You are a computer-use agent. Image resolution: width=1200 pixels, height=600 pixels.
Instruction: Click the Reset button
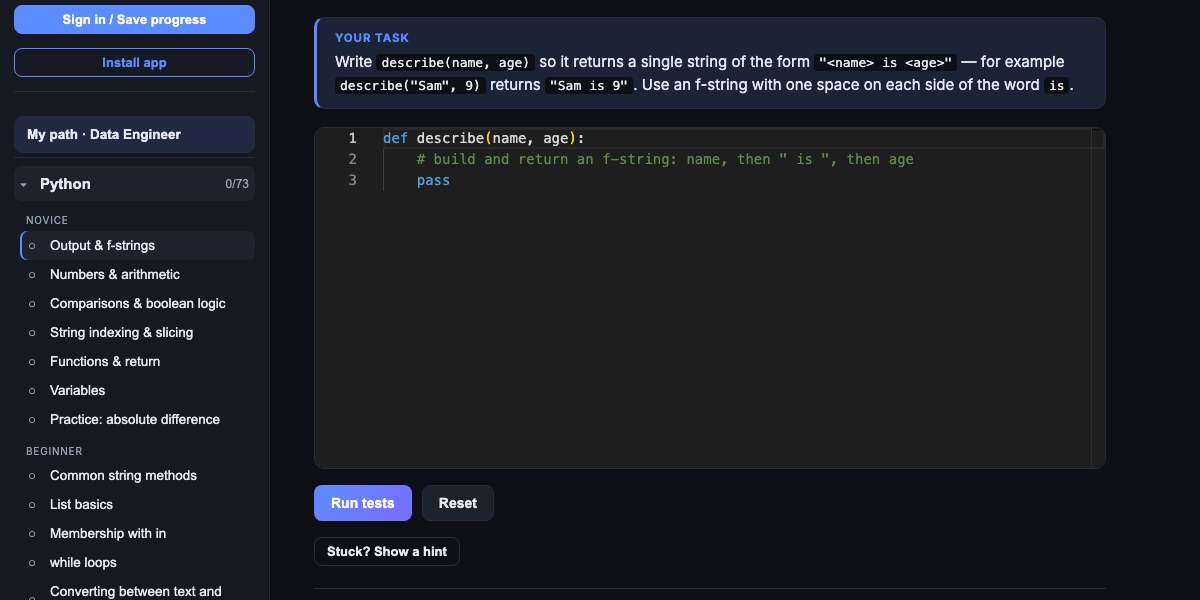pyautogui.click(x=458, y=503)
